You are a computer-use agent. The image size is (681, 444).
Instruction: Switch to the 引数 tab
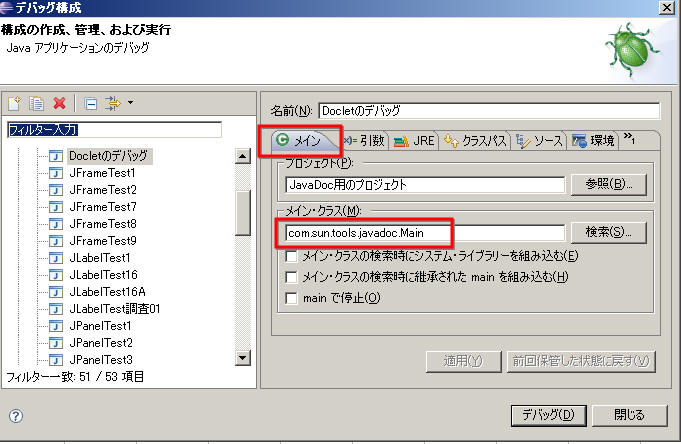[366, 141]
